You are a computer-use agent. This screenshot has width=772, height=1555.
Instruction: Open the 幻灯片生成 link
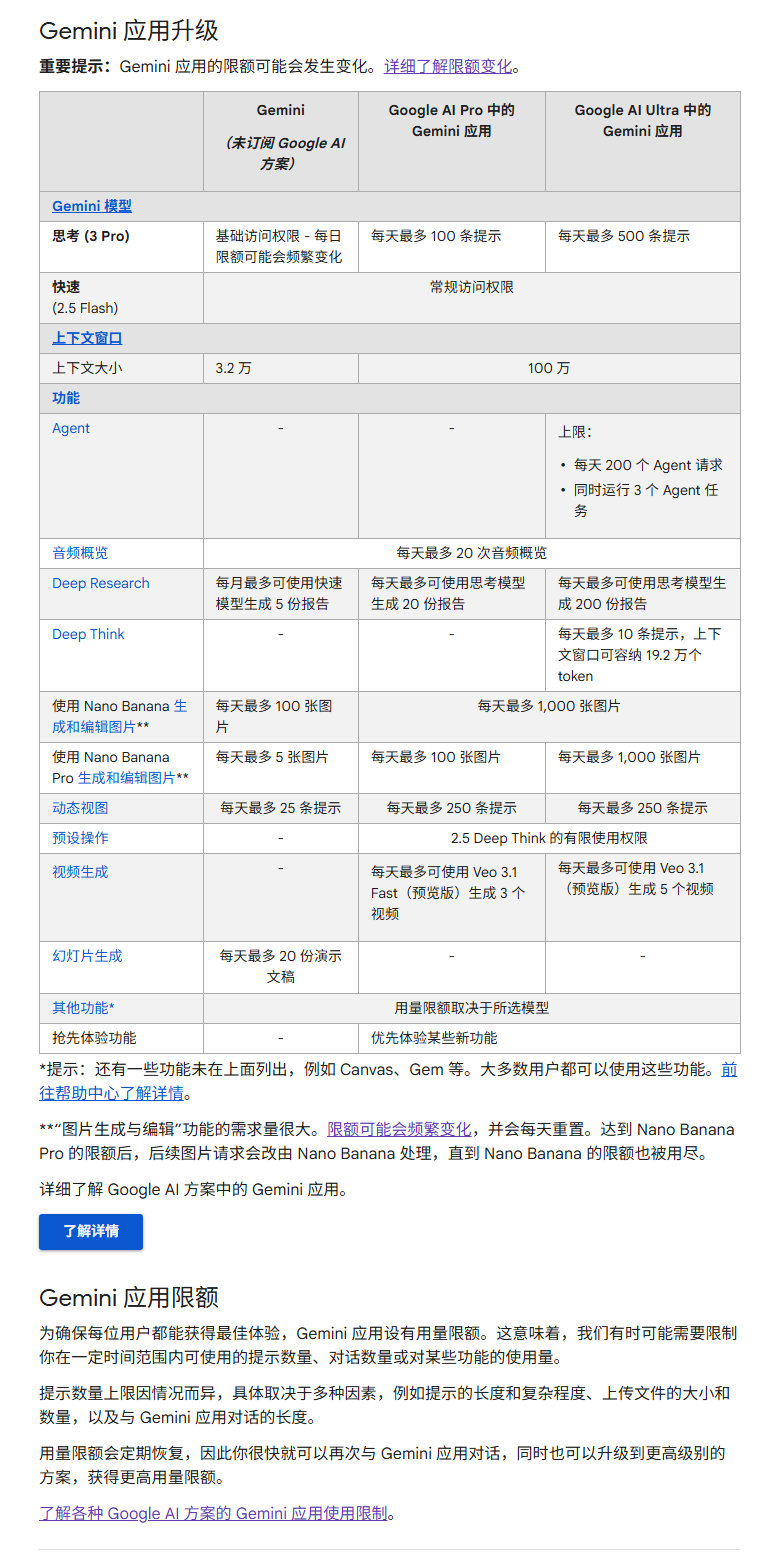click(87, 956)
